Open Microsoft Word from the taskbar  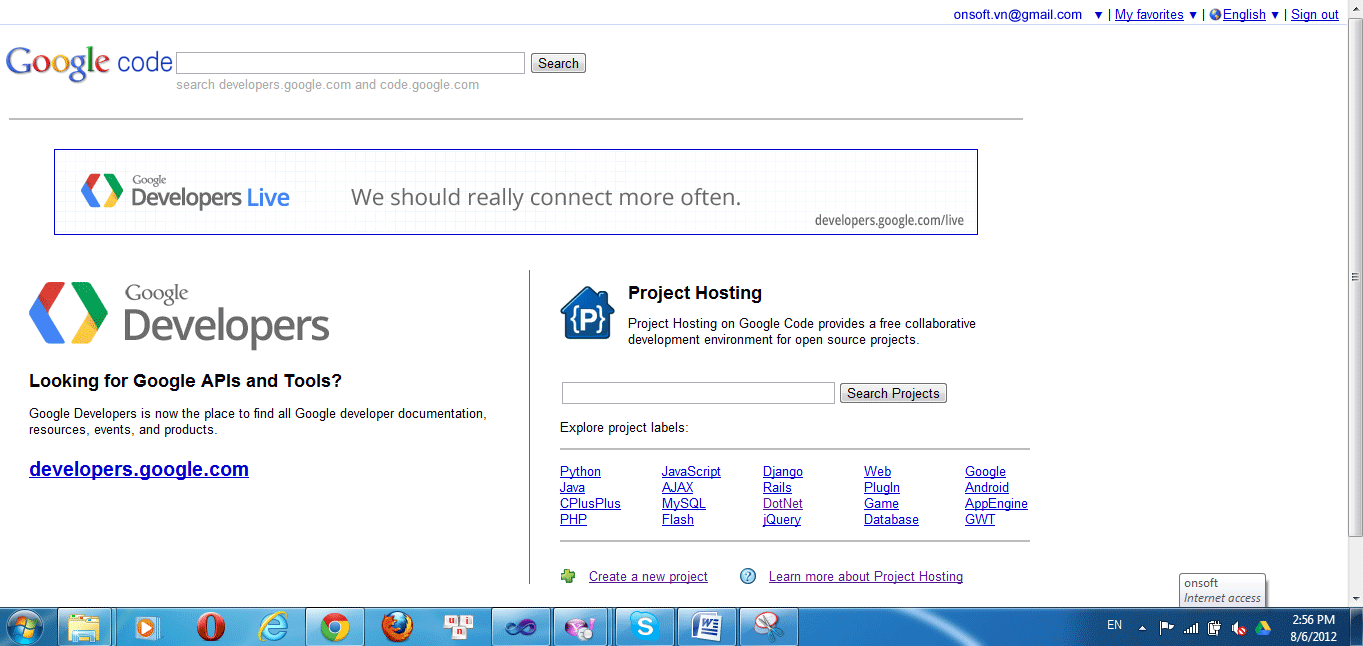point(707,627)
